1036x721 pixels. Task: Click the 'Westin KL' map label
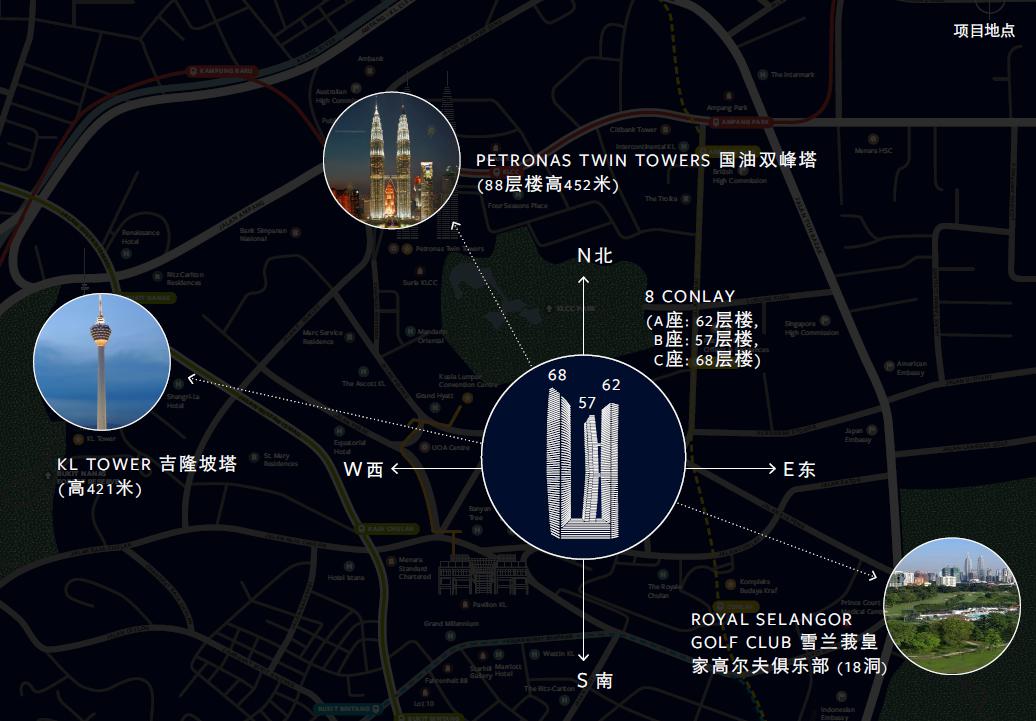558,653
